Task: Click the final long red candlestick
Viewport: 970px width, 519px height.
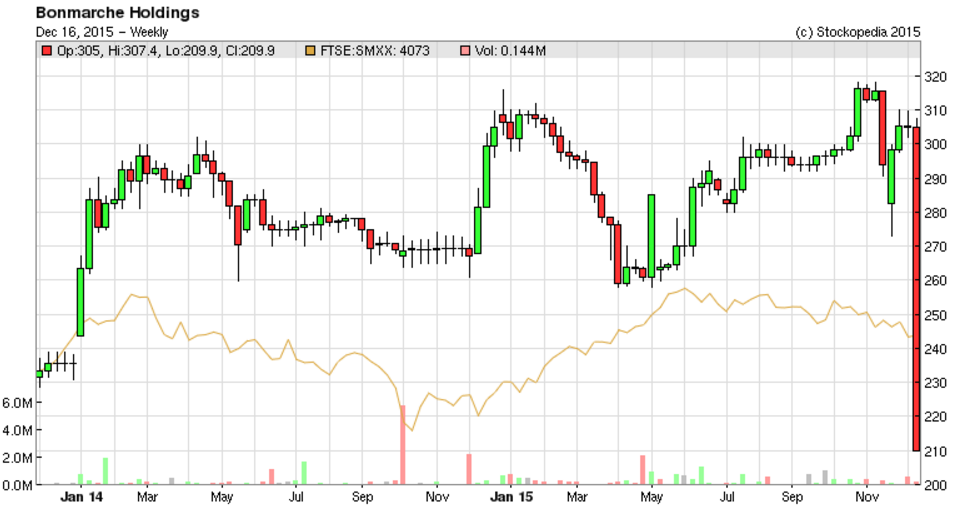Action: (x=917, y=289)
